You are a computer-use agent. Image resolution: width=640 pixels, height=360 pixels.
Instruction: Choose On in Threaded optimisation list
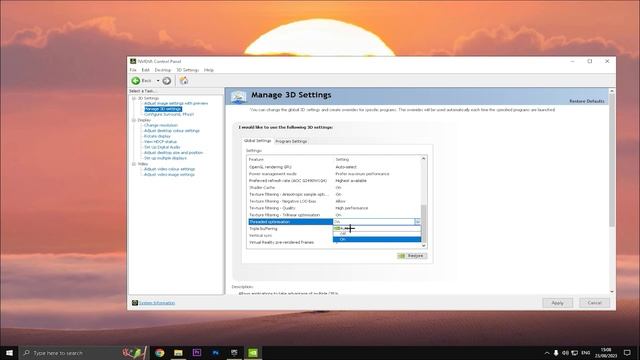coord(377,240)
